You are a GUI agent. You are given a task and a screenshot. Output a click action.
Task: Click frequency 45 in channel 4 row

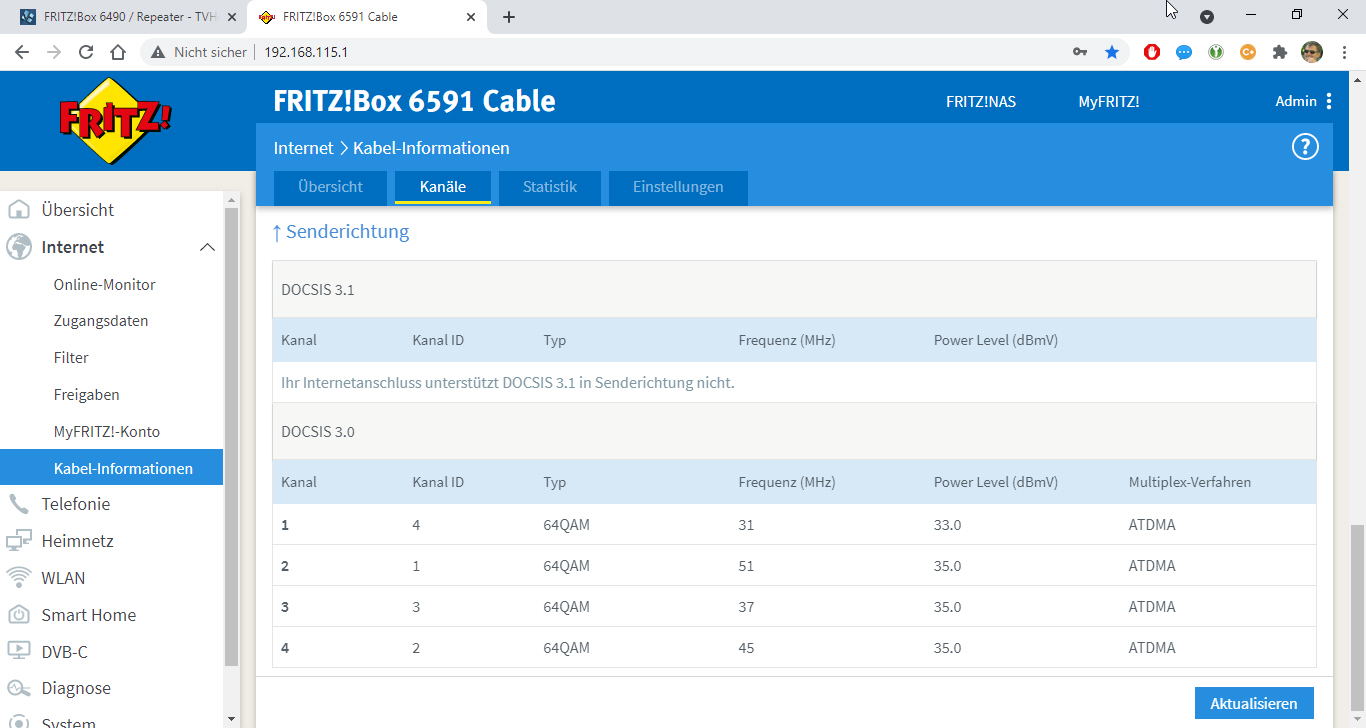pos(746,648)
